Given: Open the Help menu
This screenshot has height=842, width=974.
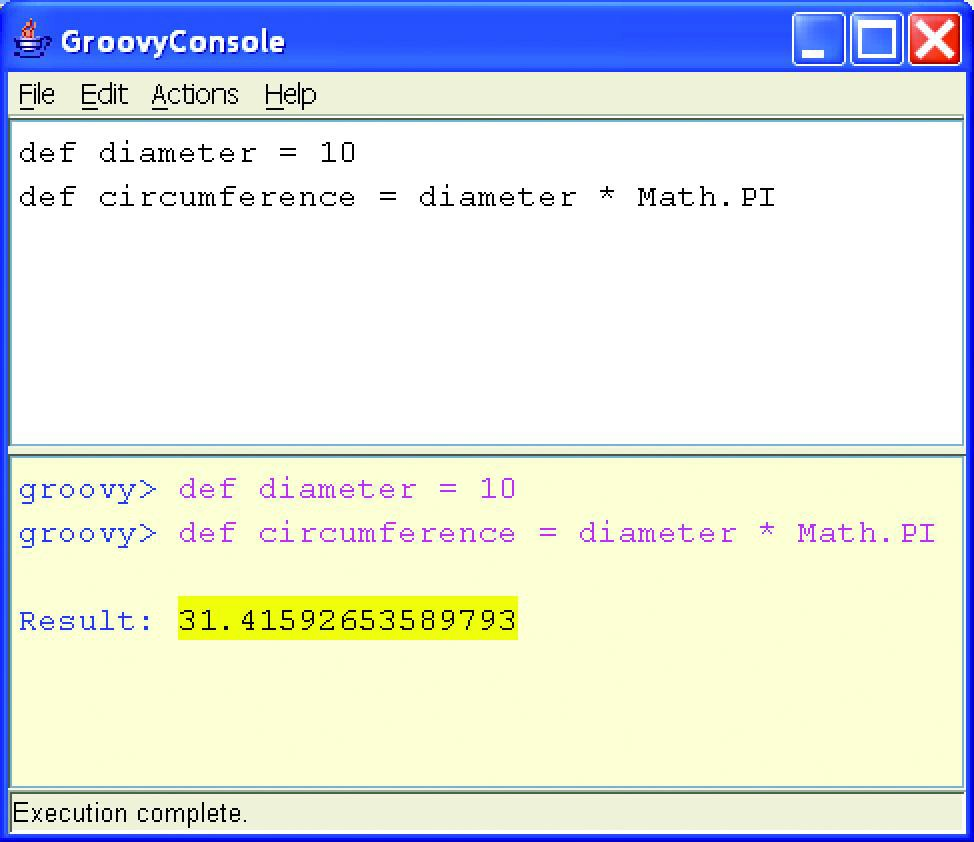Looking at the screenshot, I should [x=290, y=95].
